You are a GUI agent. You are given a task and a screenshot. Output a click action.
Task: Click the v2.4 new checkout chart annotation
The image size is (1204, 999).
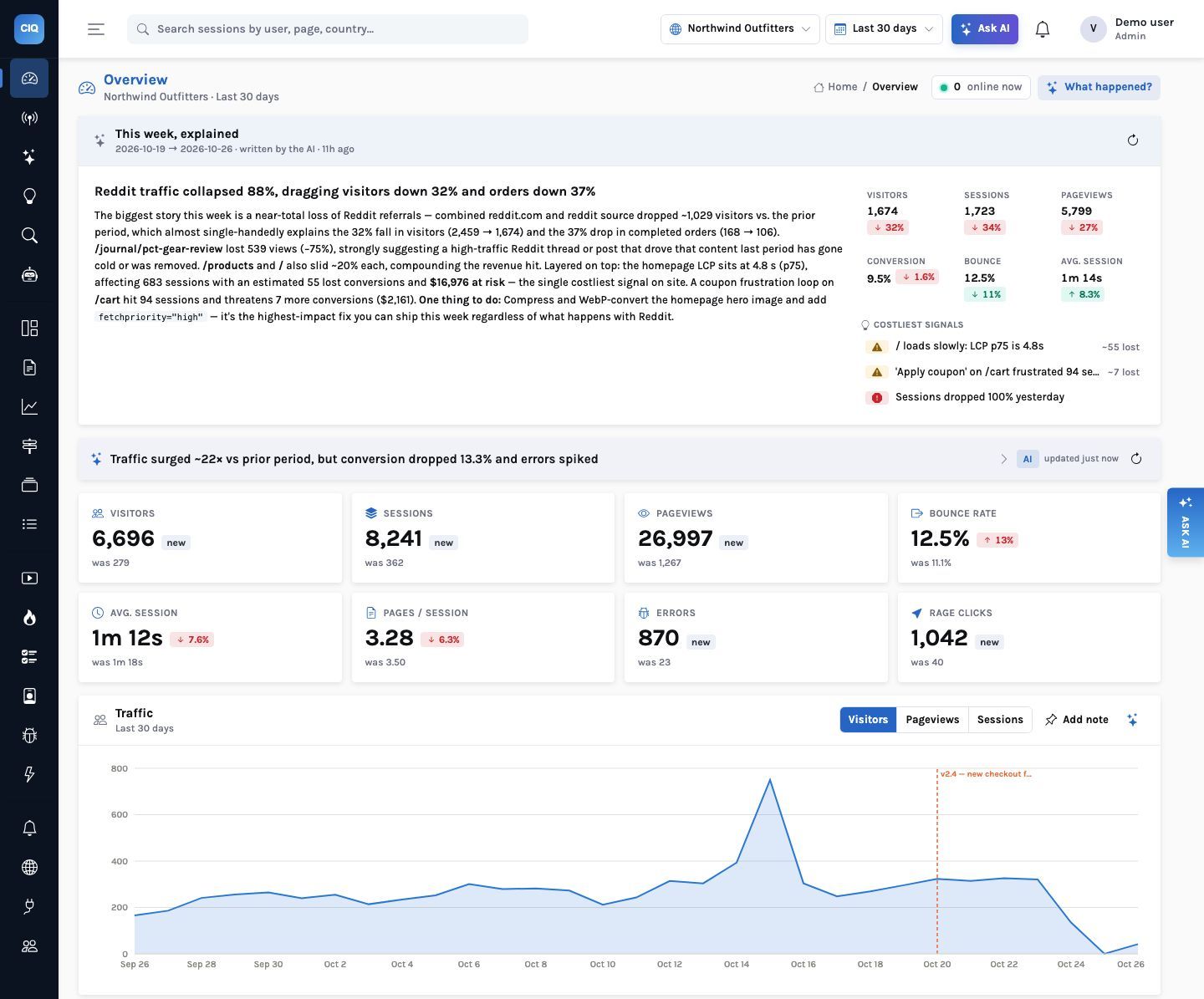986,774
